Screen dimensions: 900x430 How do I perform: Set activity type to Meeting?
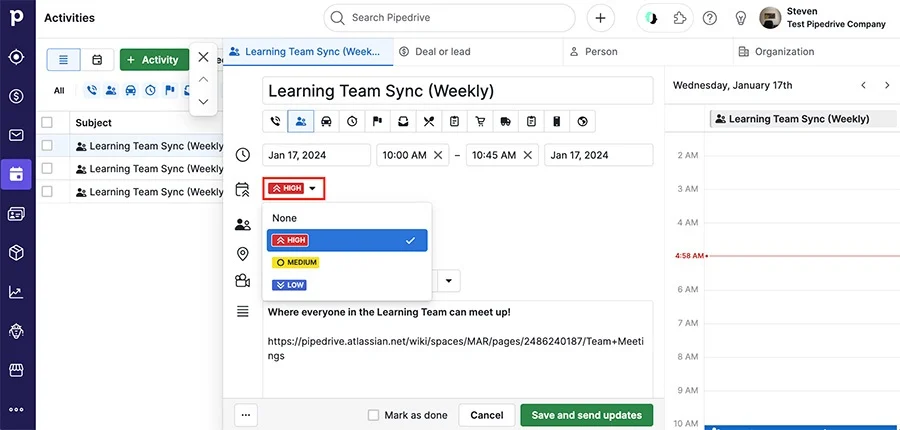click(301, 121)
